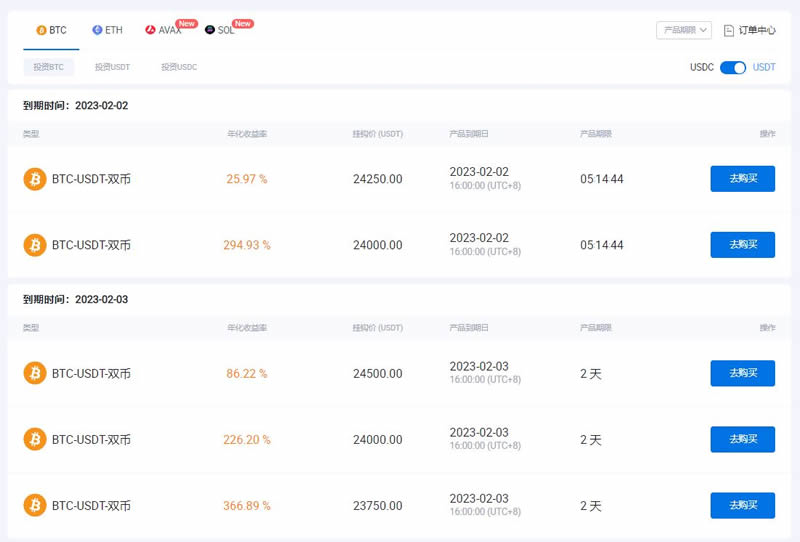The height and width of the screenshot is (542, 800).
Task: Open the 订单中心 link
Action: [756, 30]
